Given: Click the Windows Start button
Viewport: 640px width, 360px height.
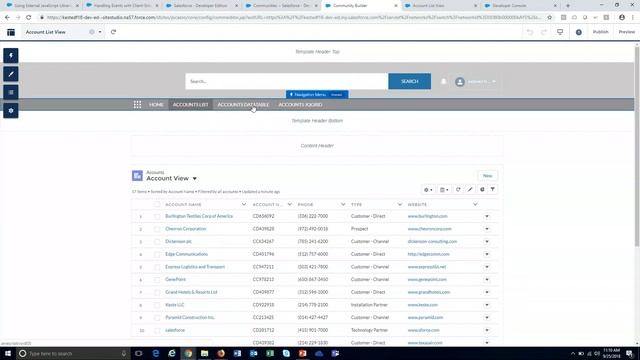Looking at the screenshot, I should (x=8, y=353).
